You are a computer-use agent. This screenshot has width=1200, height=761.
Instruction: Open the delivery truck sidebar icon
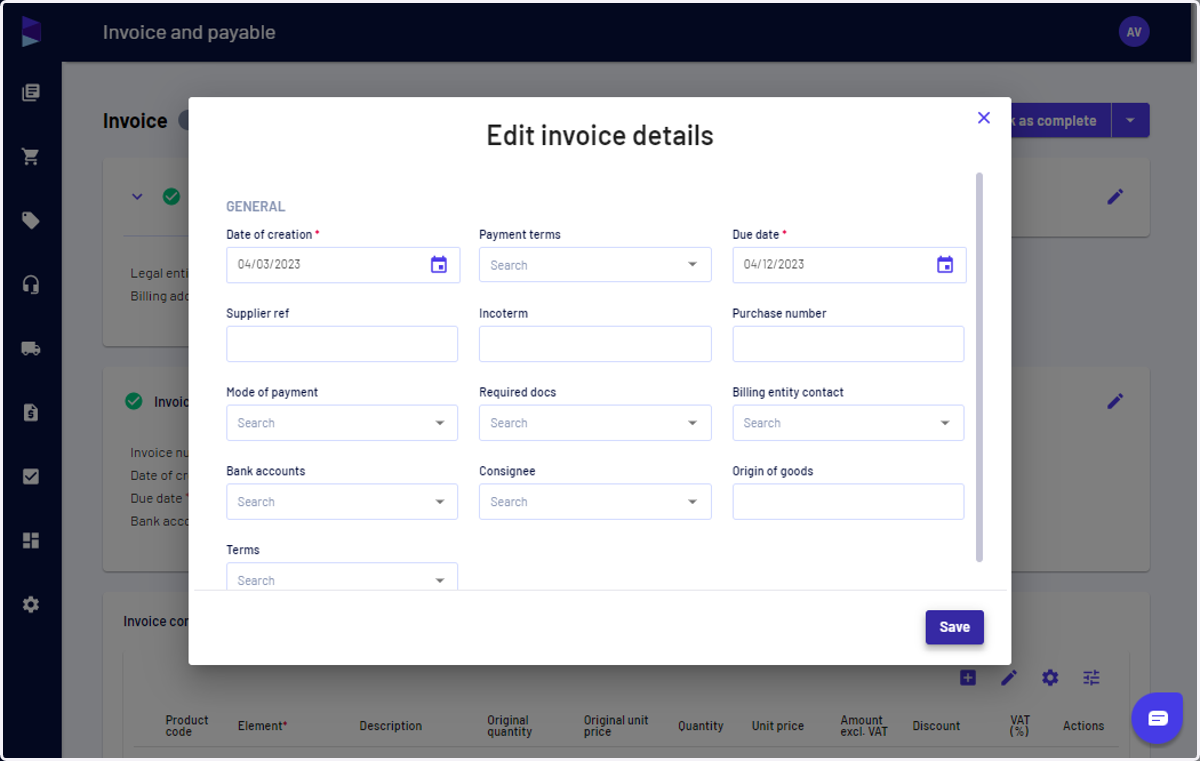tap(31, 349)
